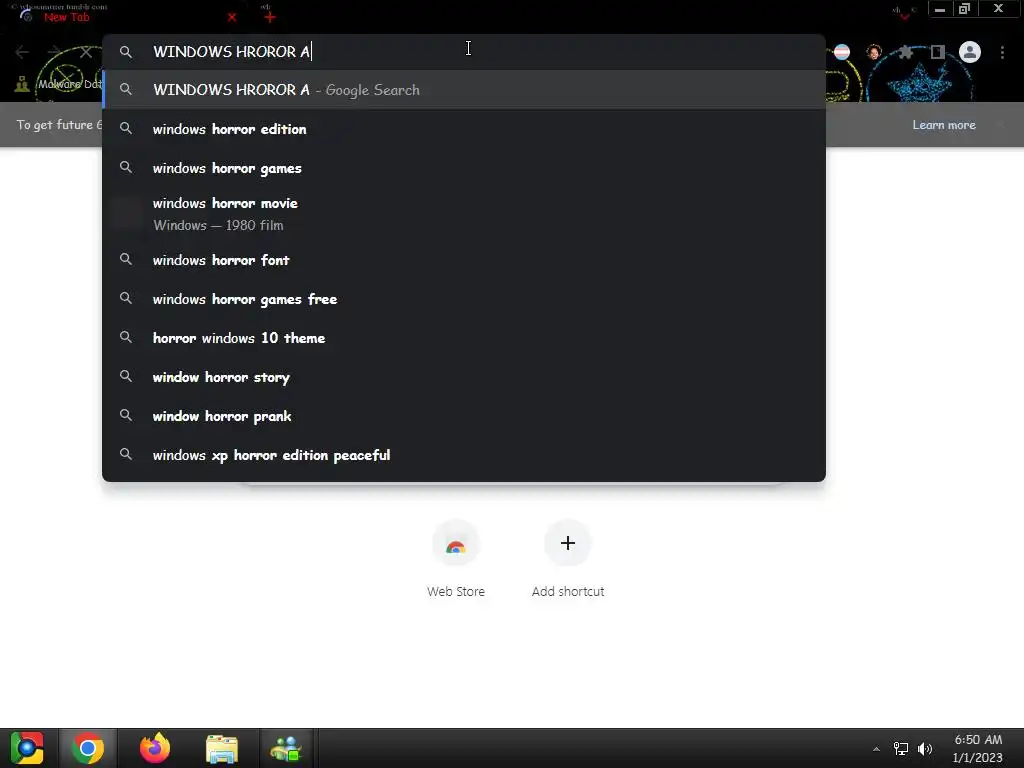Viewport: 1024px width, 768px height.
Task: Open the Malware Data bookmark
Action: 60,84
